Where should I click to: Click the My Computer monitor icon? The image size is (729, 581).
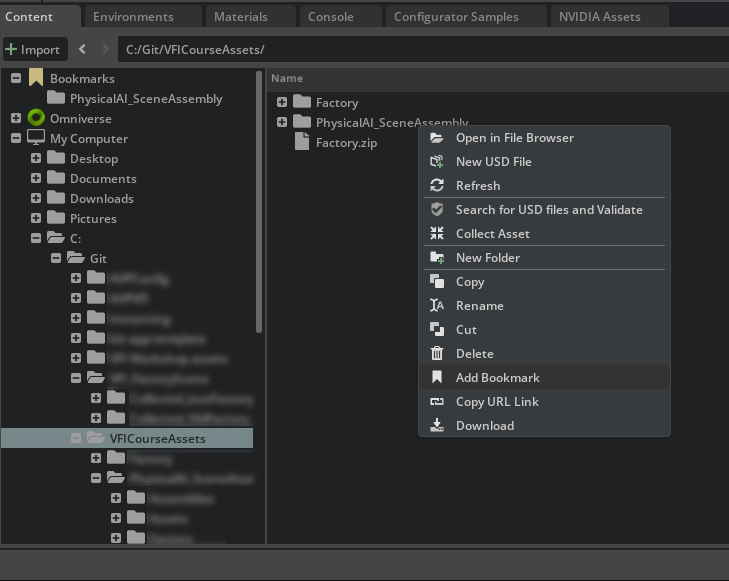point(36,138)
